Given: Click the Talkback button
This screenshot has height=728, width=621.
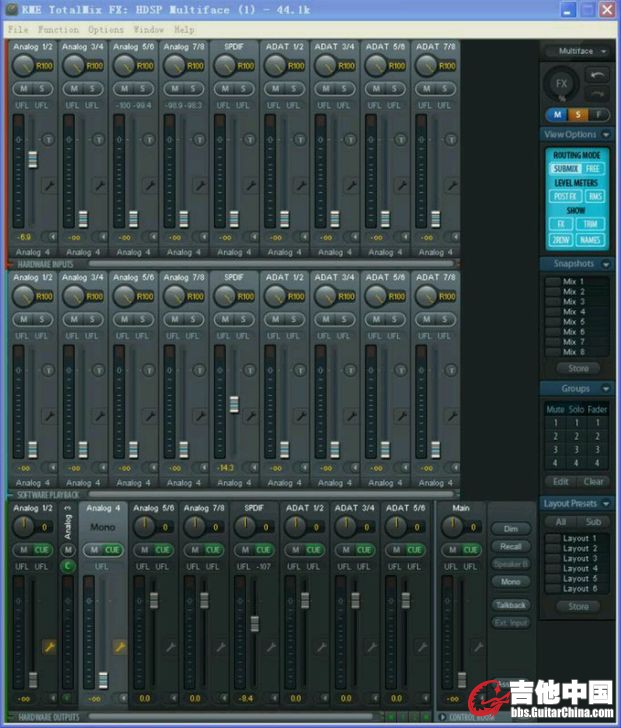Looking at the screenshot, I should [511, 605].
